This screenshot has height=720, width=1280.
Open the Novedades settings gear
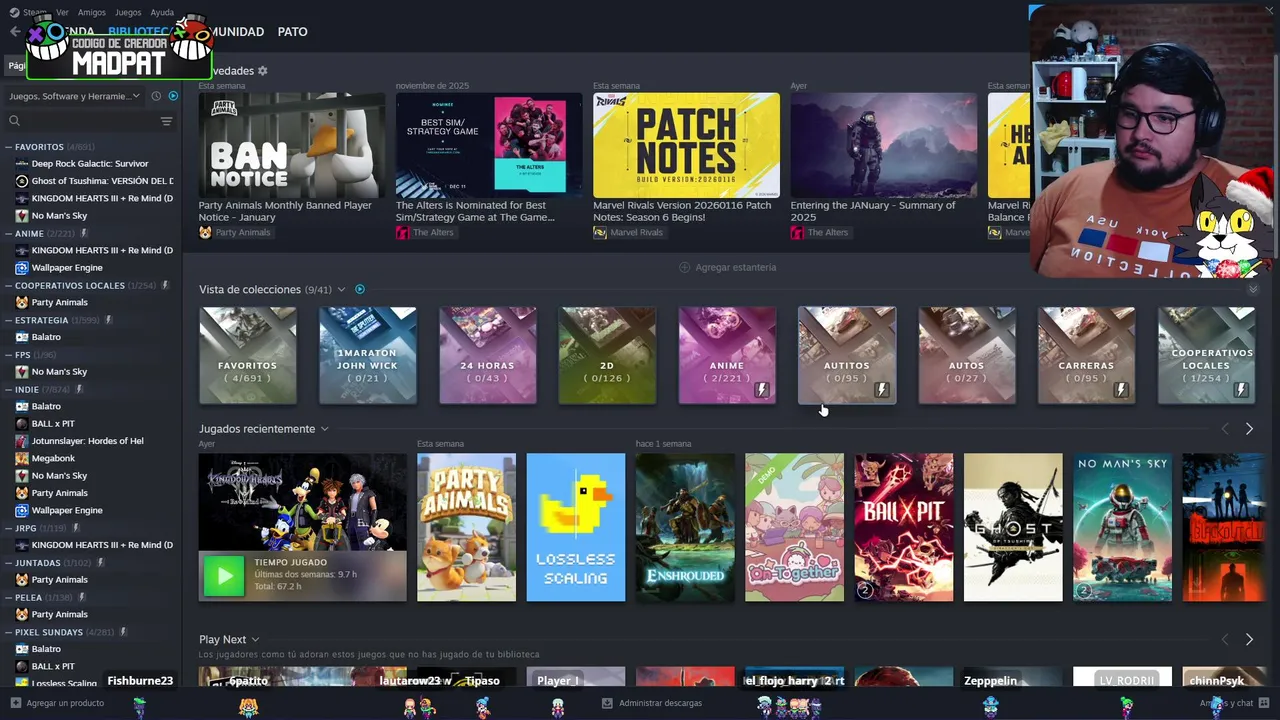(263, 71)
